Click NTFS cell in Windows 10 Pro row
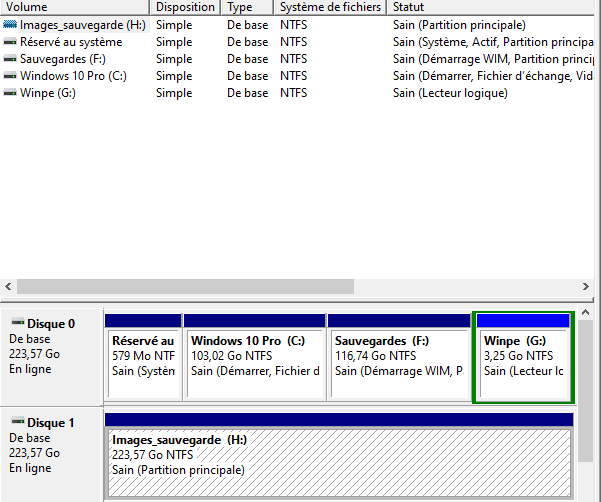 pos(294,76)
